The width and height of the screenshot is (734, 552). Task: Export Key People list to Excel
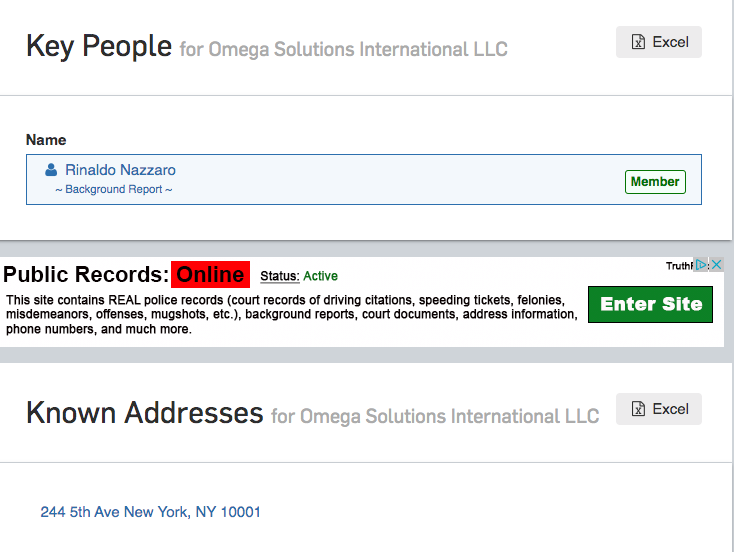(x=659, y=42)
